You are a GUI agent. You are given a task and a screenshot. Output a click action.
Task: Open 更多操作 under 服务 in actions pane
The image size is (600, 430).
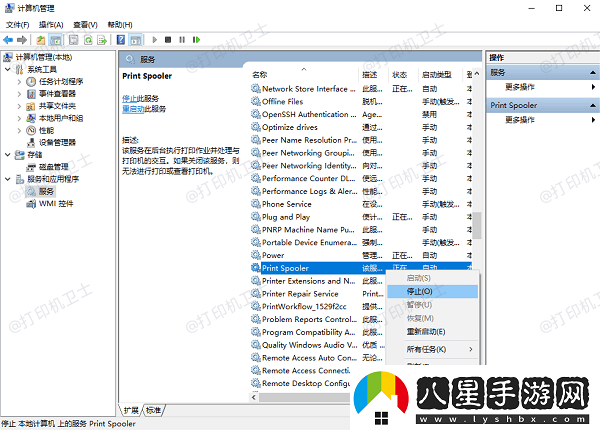(x=520, y=87)
